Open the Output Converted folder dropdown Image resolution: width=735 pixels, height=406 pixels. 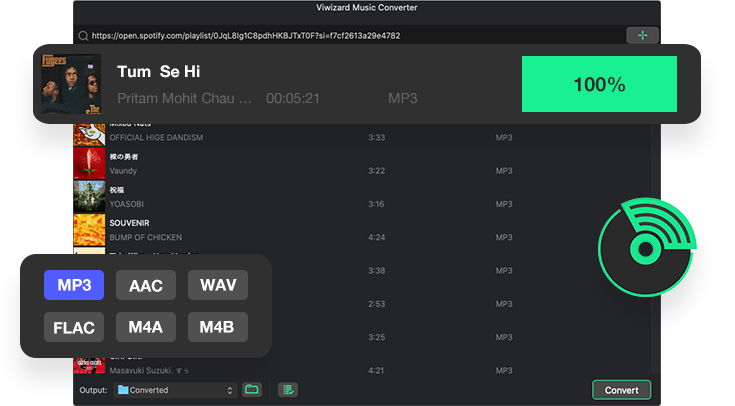pos(175,390)
